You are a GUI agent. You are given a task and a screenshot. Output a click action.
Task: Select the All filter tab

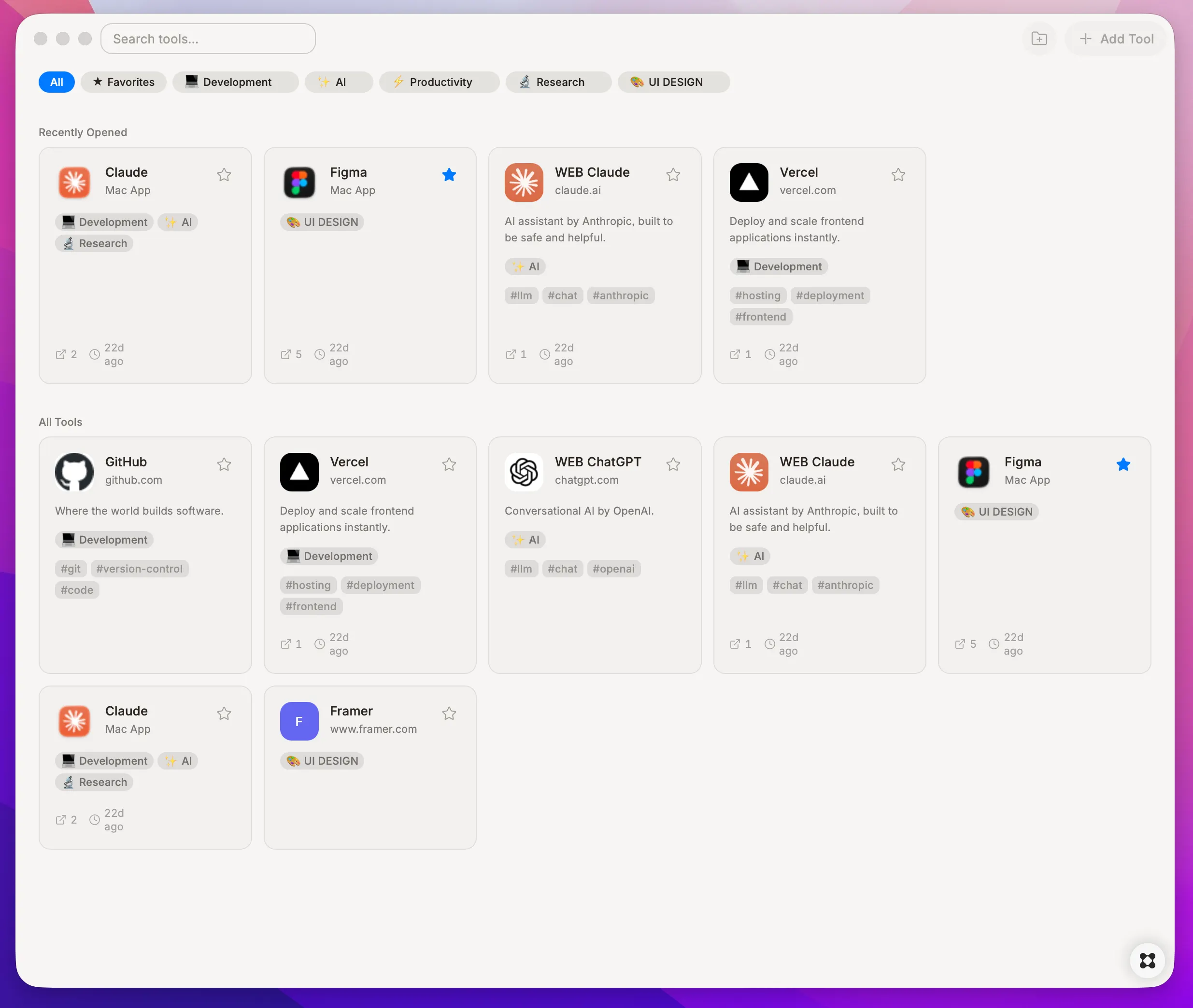pyautogui.click(x=57, y=82)
